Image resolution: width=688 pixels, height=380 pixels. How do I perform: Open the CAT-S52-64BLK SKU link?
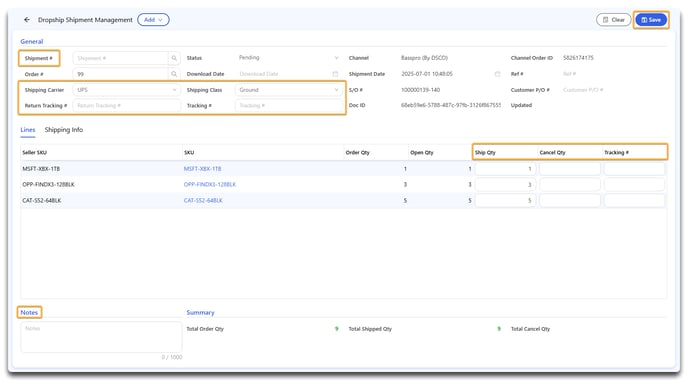(x=203, y=201)
